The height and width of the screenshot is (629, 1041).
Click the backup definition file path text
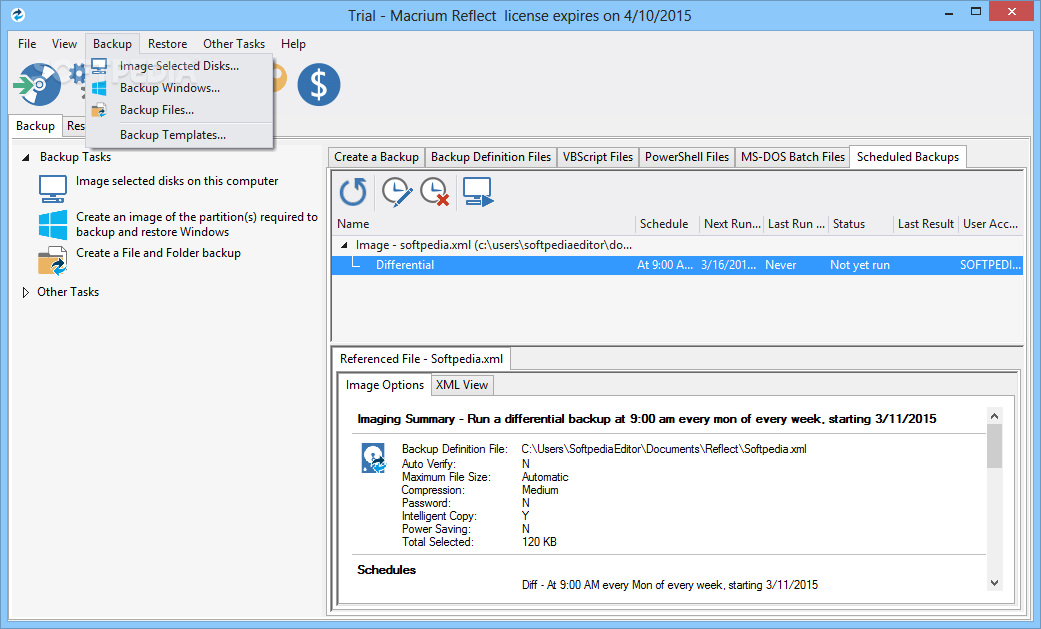coord(664,449)
